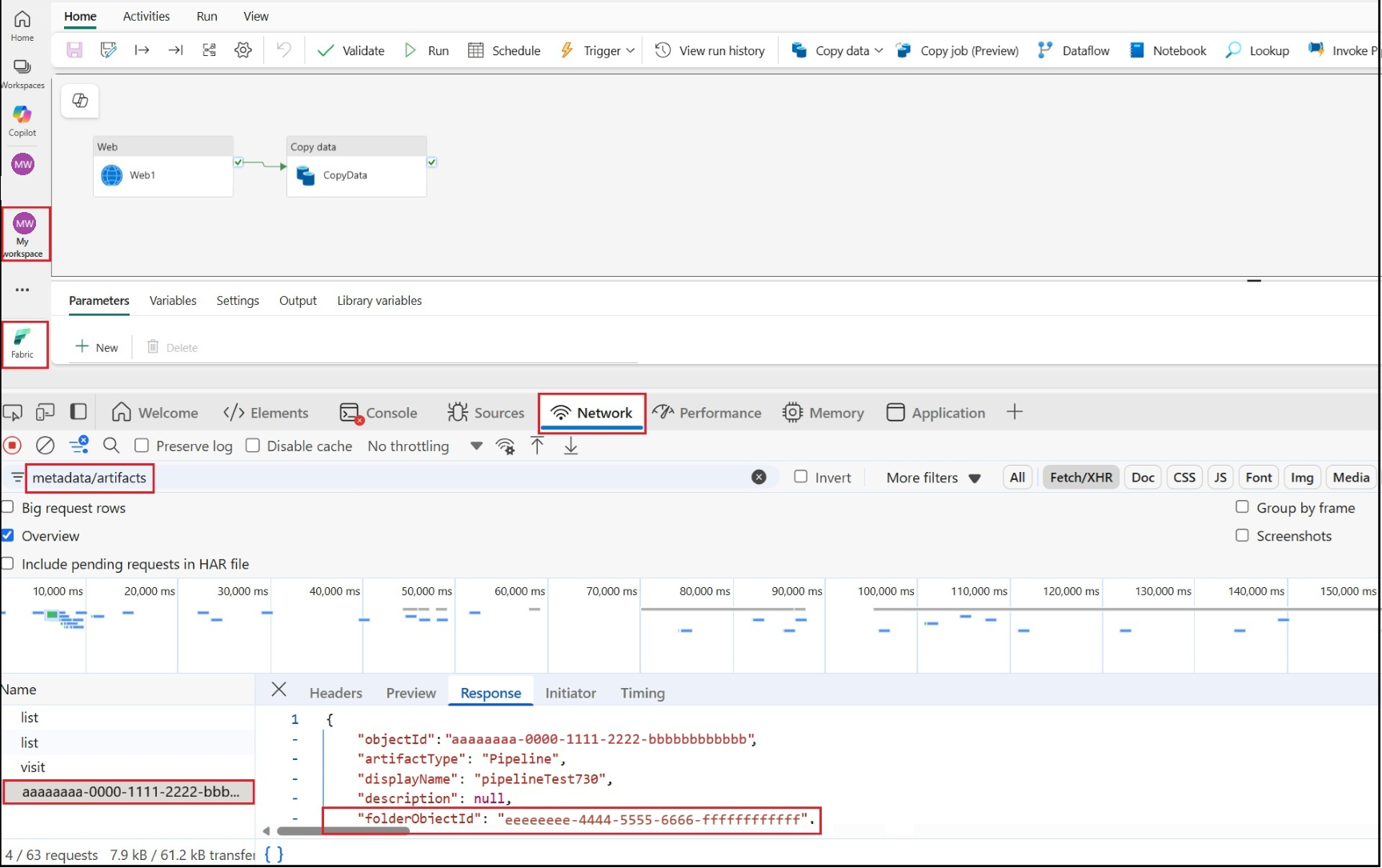Enable the Screenshots checkbox
Image resolution: width=1382 pixels, height=868 pixels.
[1242, 535]
